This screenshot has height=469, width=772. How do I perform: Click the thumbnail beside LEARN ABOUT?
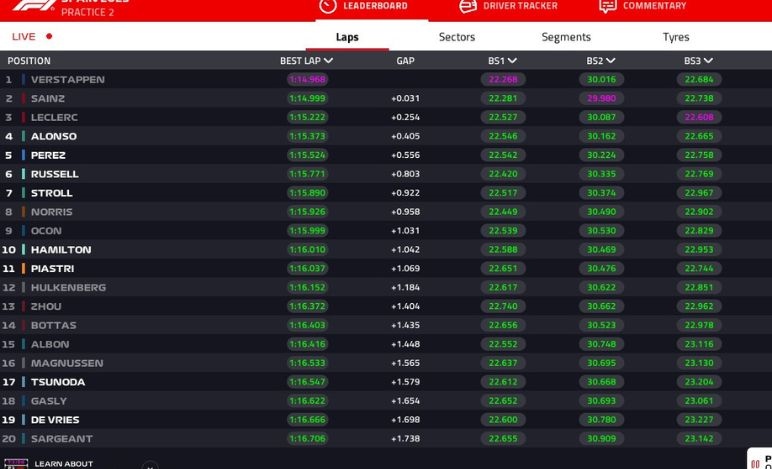16,464
